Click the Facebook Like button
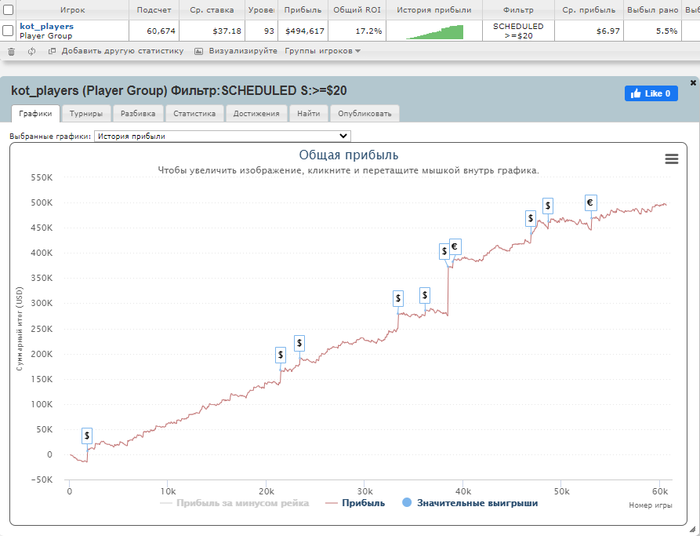The image size is (700, 536). (x=651, y=93)
